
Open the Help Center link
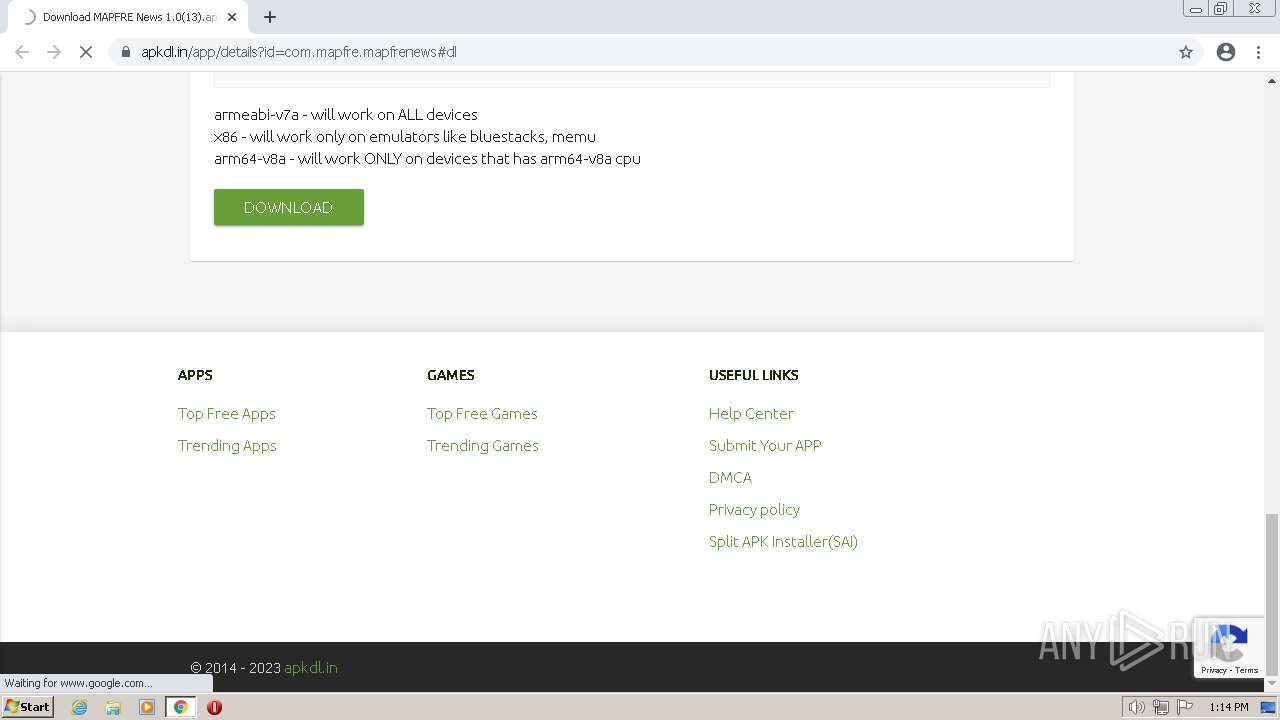click(751, 413)
